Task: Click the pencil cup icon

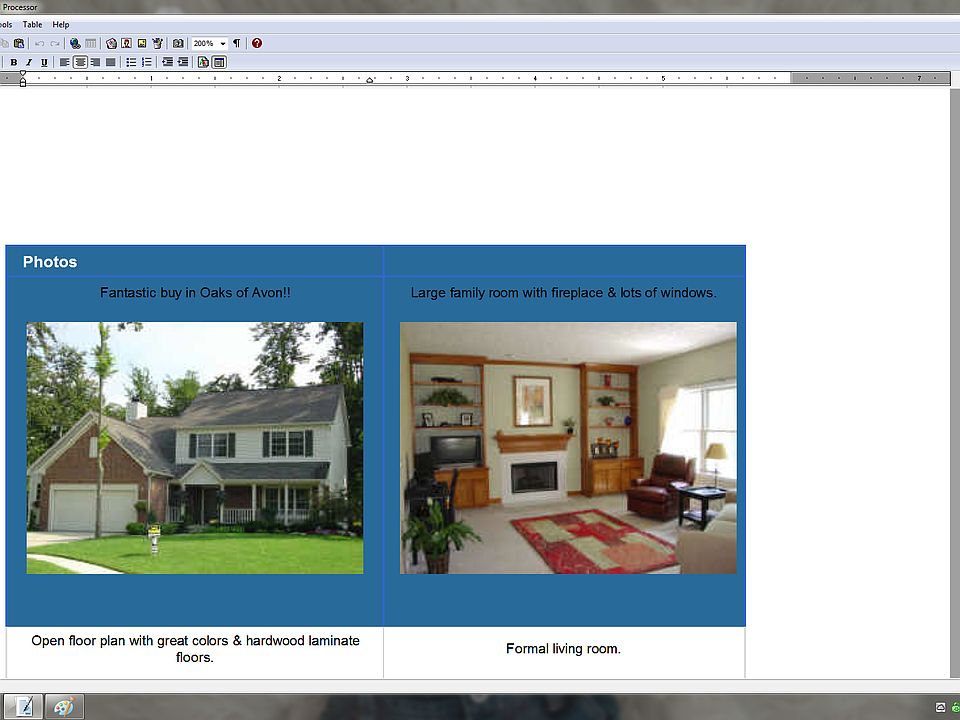Action: pyautogui.click(x=157, y=43)
